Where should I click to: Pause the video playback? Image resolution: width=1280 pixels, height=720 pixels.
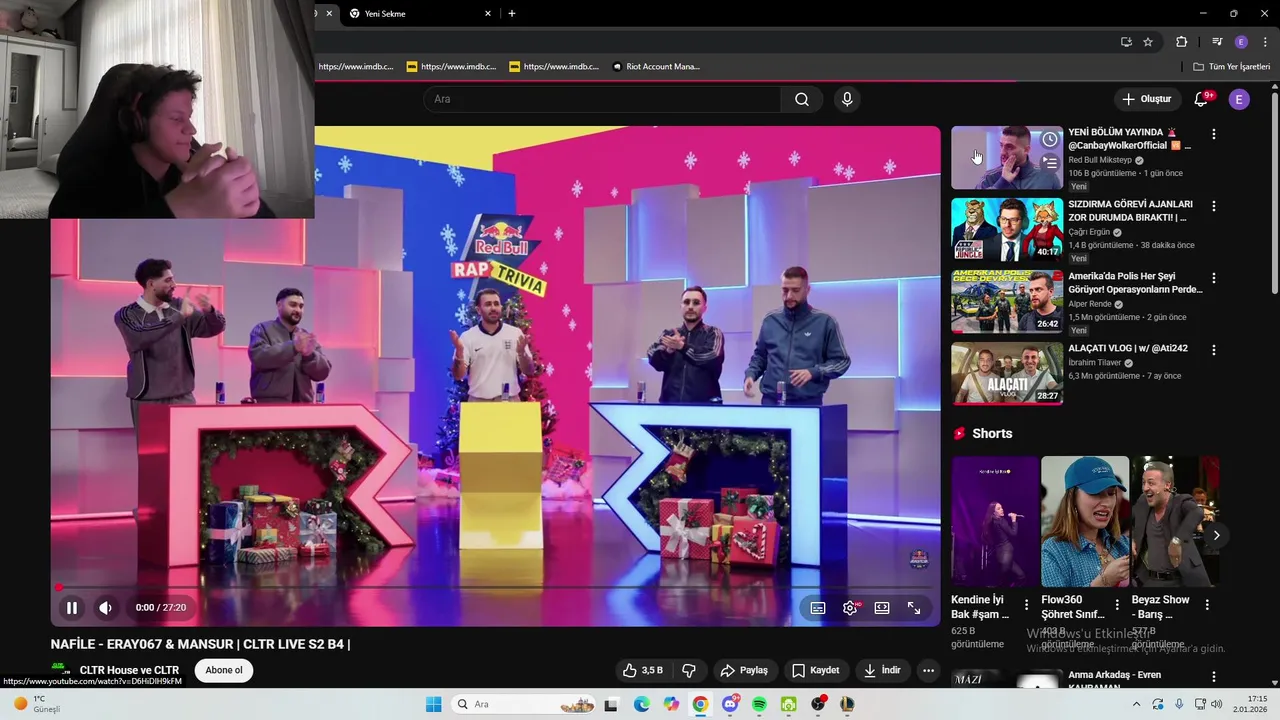(72, 607)
